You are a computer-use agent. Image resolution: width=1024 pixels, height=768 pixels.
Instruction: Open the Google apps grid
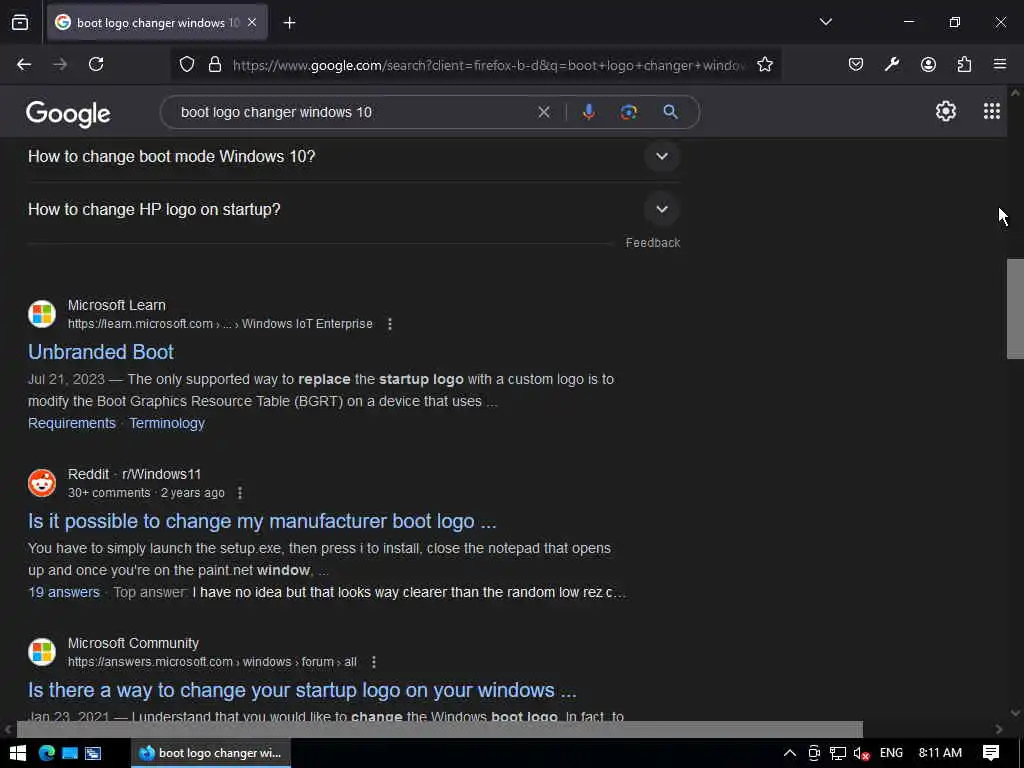(x=991, y=112)
